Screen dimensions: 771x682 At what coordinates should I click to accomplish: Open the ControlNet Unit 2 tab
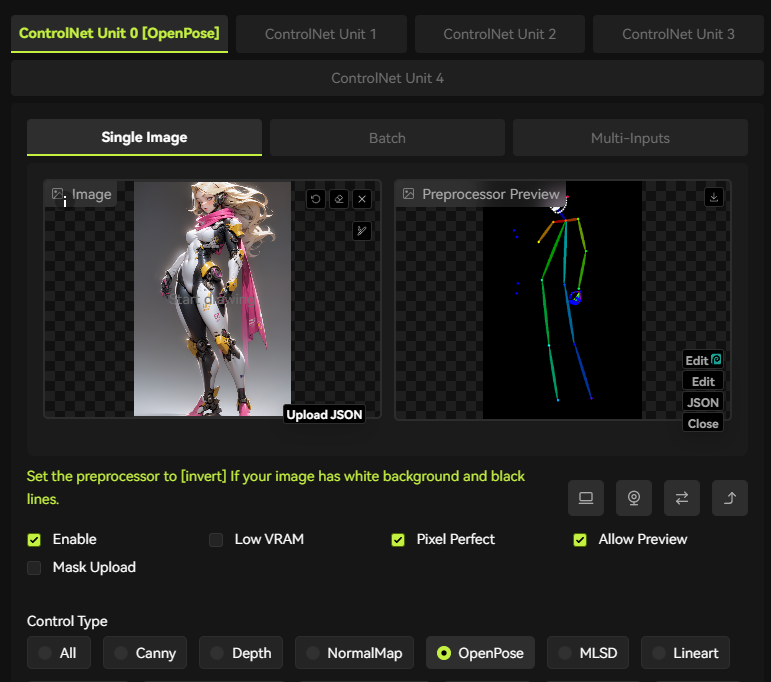[500, 34]
